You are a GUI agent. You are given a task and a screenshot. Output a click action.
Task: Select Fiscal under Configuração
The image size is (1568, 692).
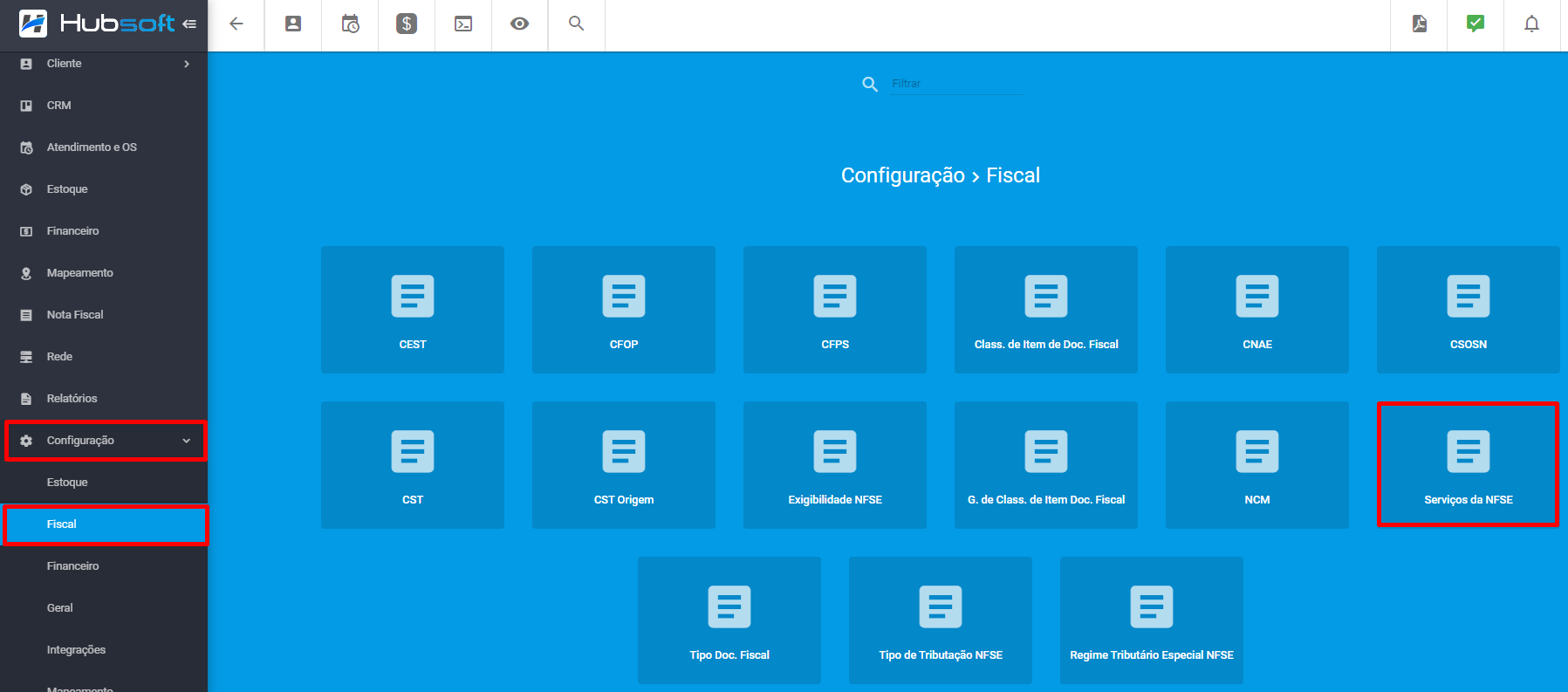[x=104, y=524]
